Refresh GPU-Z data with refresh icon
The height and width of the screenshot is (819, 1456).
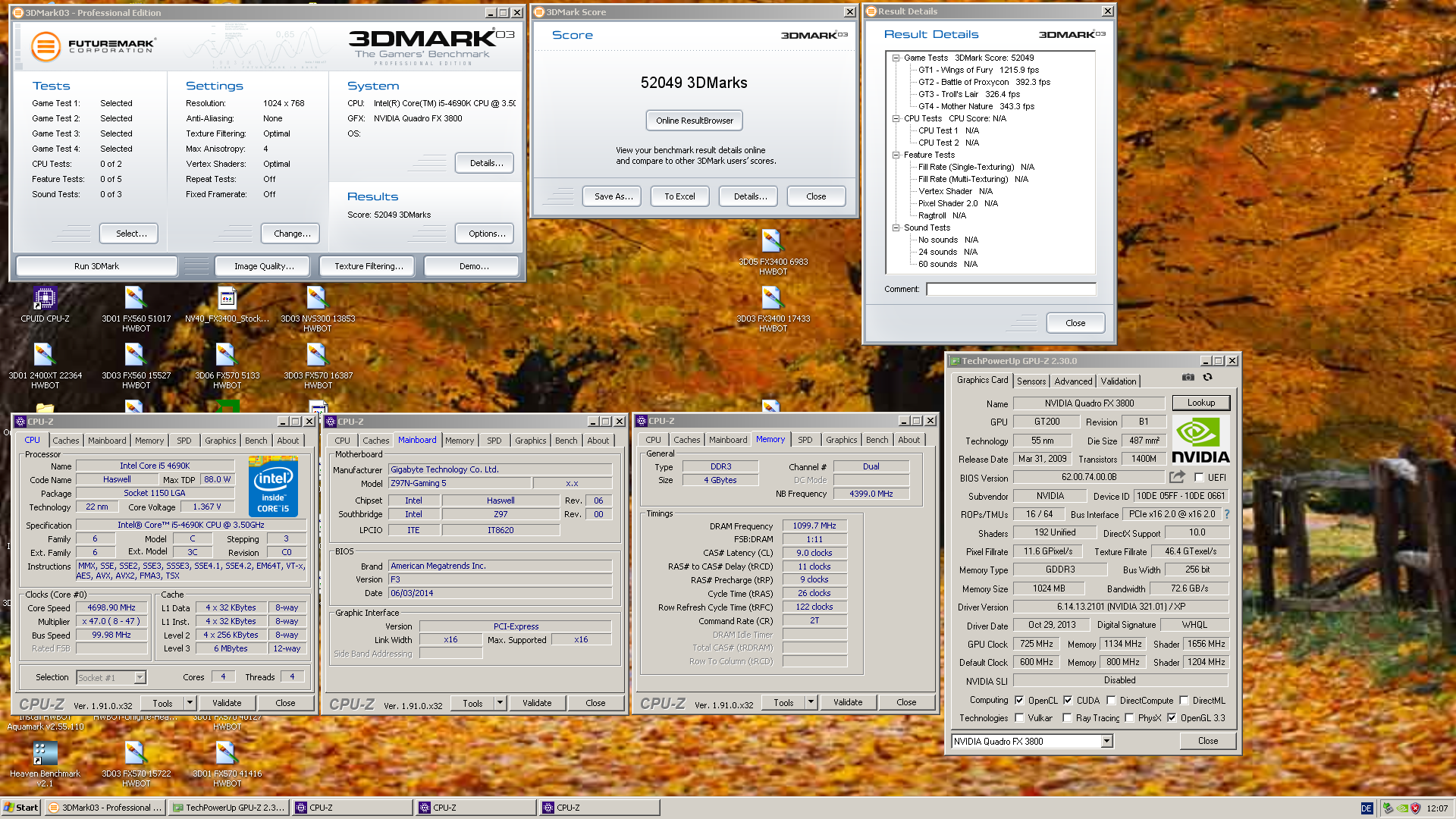click(1207, 377)
